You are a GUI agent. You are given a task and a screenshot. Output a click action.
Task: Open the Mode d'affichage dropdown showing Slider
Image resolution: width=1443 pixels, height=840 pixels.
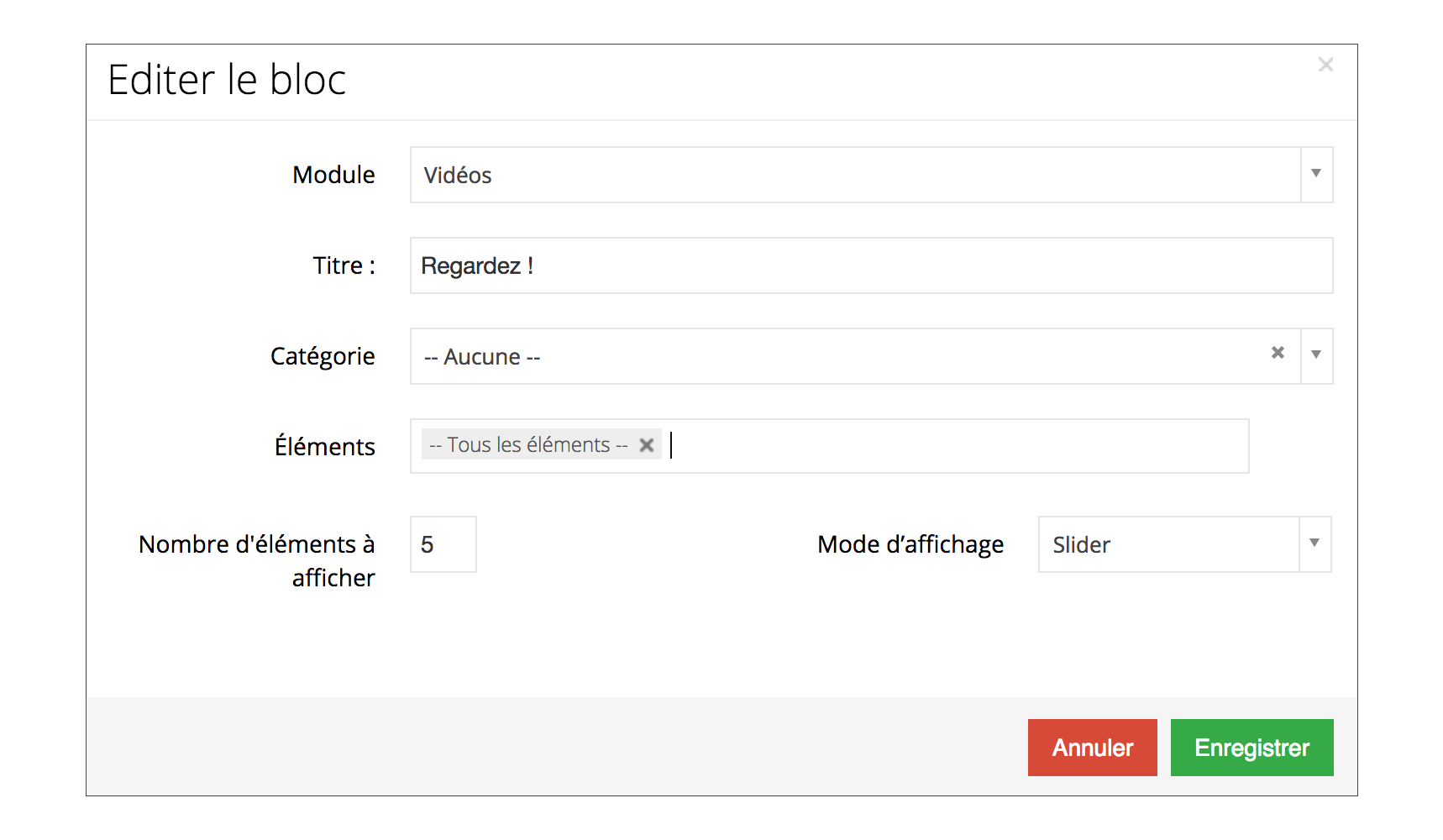pyautogui.click(x=1184, y=544)
